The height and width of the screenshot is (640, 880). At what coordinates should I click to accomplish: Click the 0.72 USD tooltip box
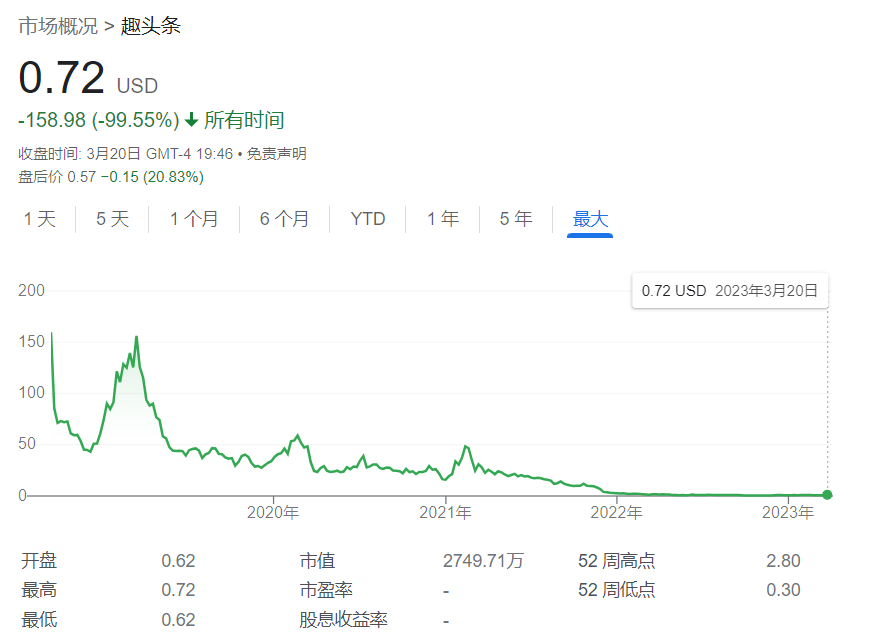pos(729,291)
